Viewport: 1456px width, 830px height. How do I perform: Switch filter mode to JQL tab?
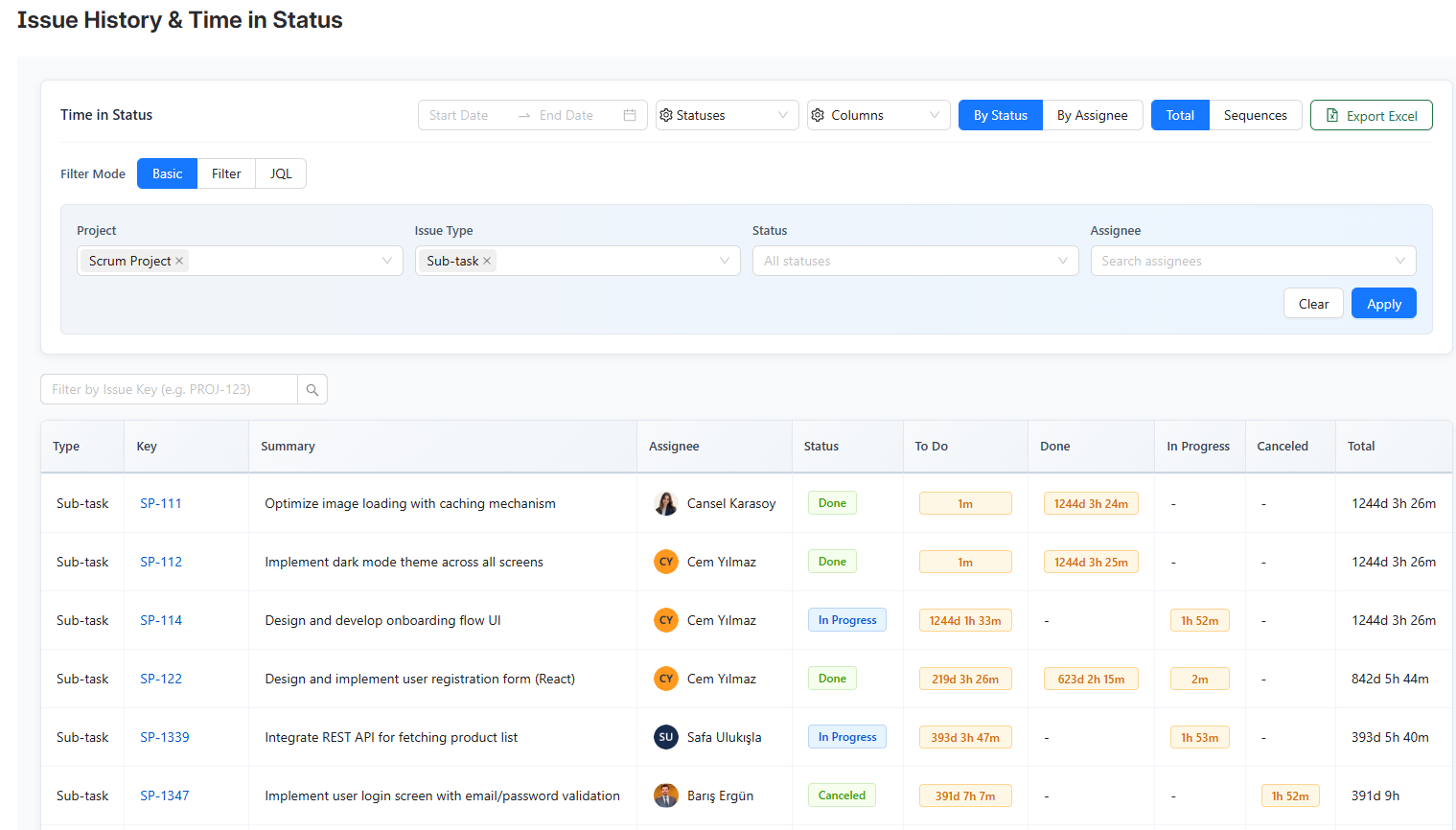point(281,173)
